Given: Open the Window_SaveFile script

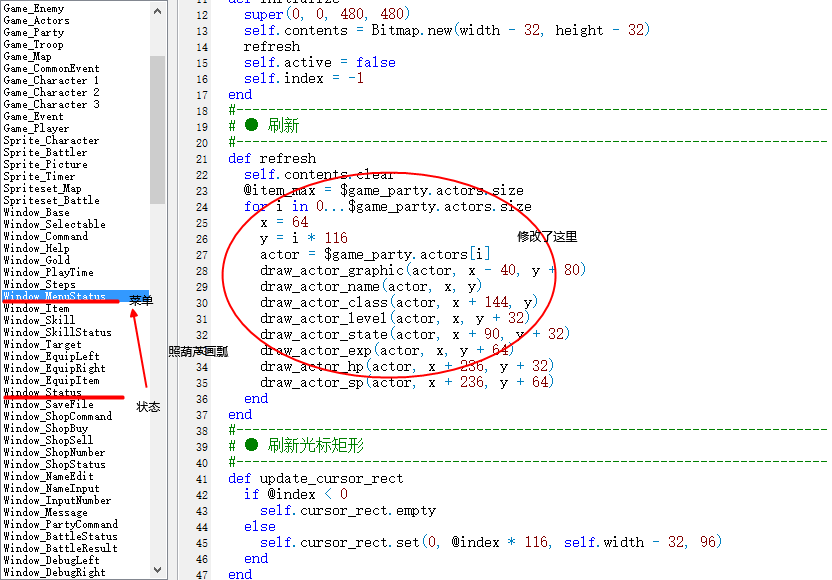Looking at the screenshot, I should 48,404.
